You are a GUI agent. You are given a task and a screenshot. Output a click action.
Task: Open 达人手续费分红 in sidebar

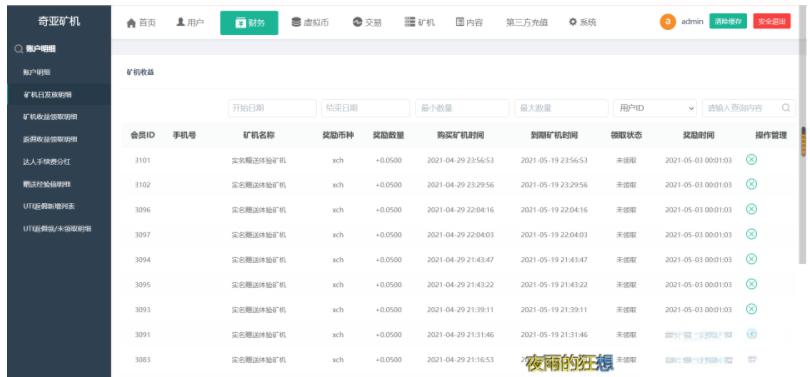46,162
